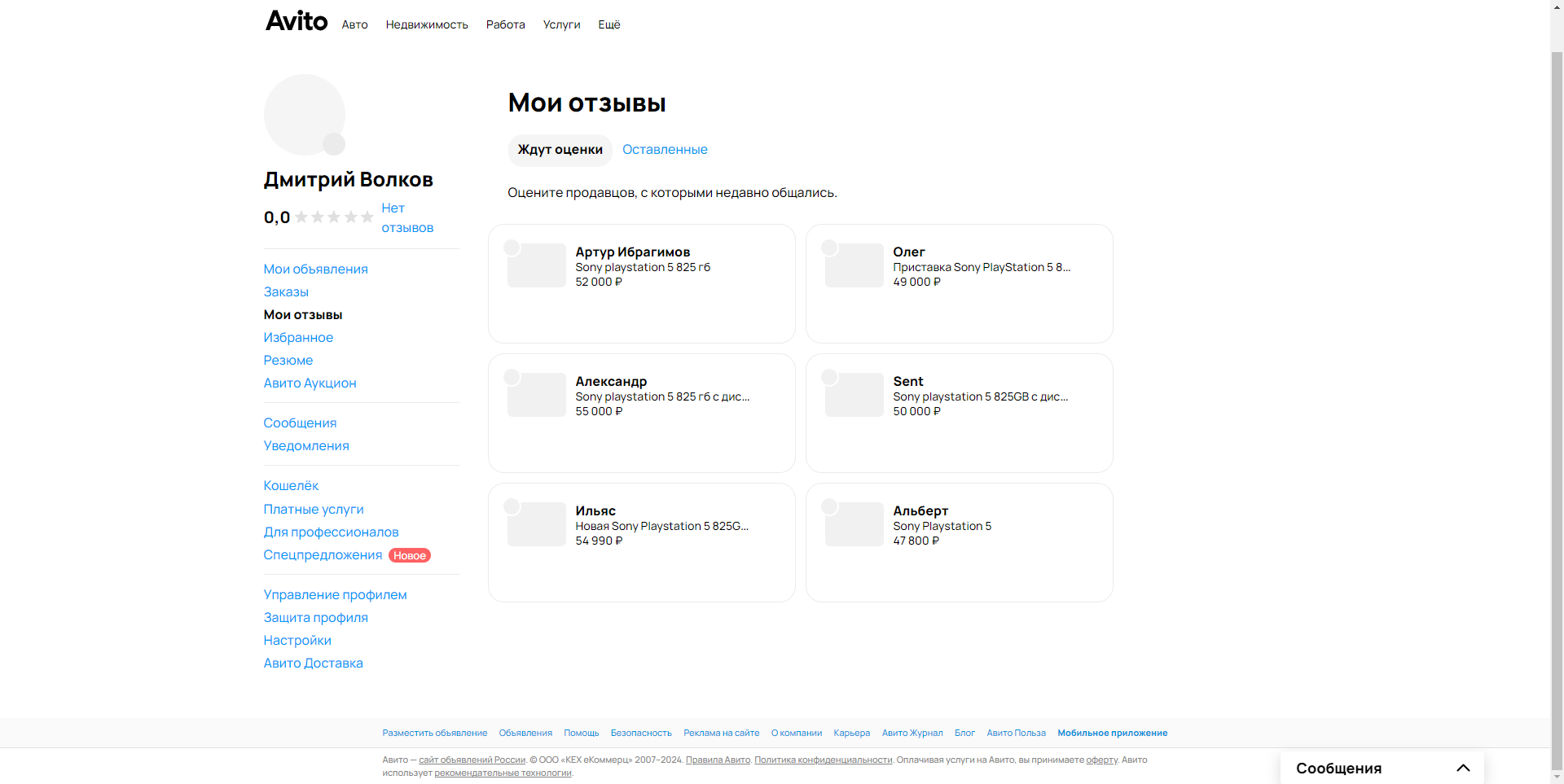This screenshot has height=784, width=1564.
Task: Open рекомендательные технологии link
Action: click(503, 773)
